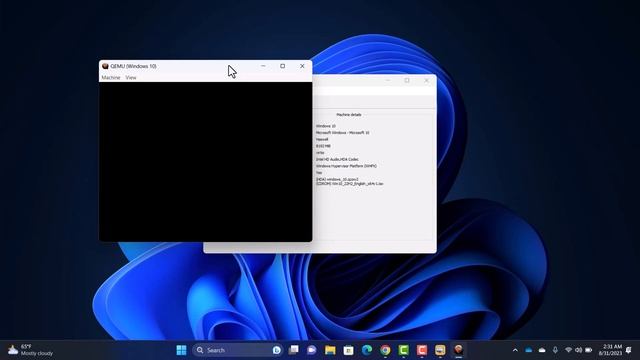Click the 'Windows 10' machine name text
640x360 pixels.
coord(326,126)
